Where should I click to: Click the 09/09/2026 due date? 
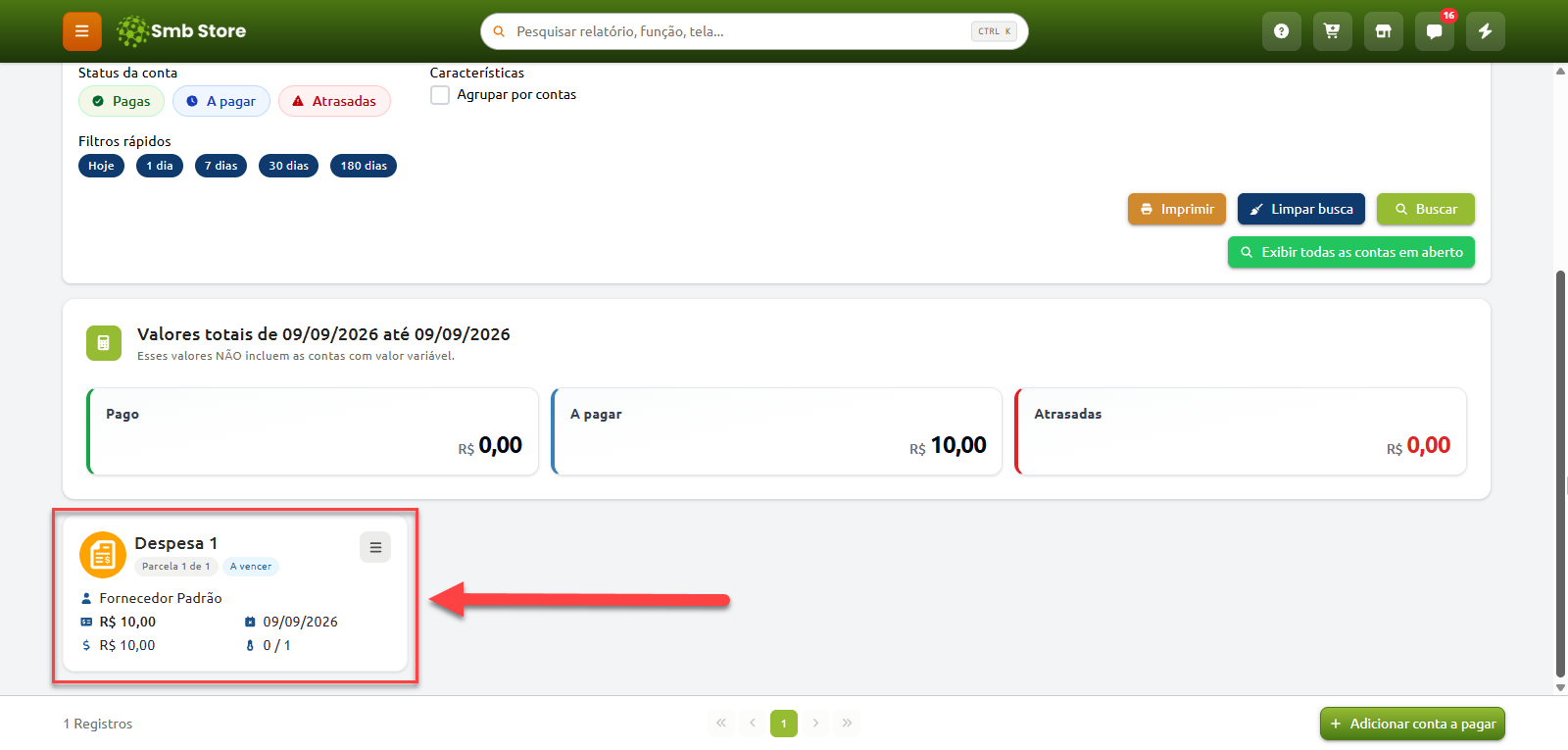[300, 622]
